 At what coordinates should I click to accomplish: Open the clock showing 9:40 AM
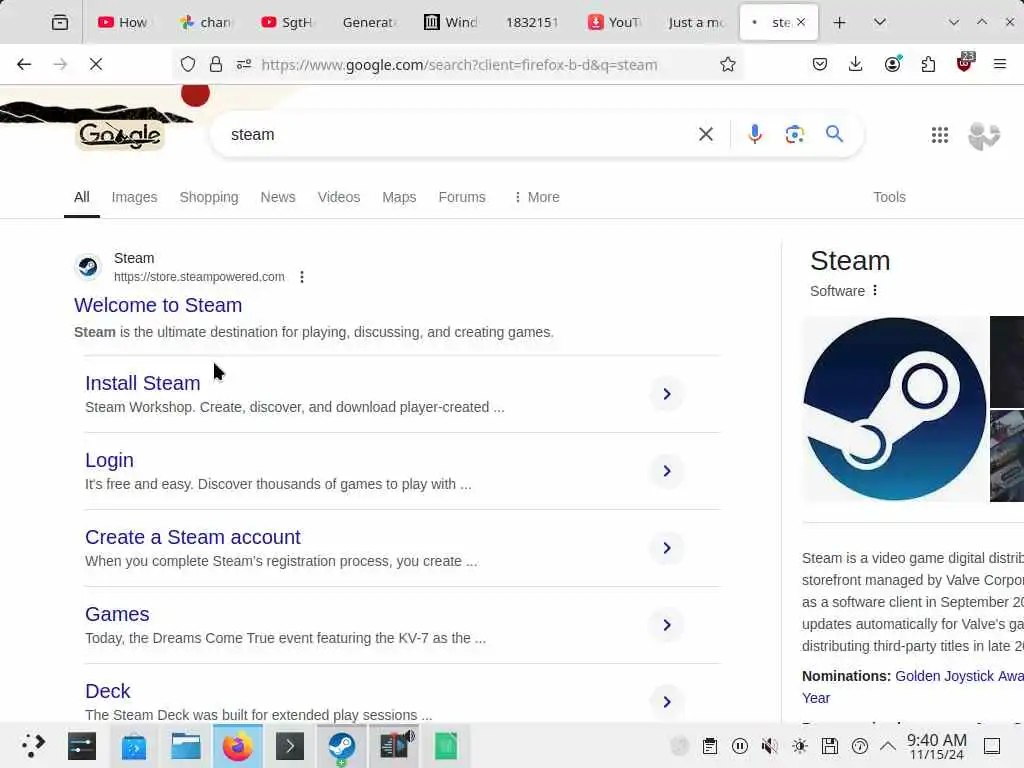point(936,746)
